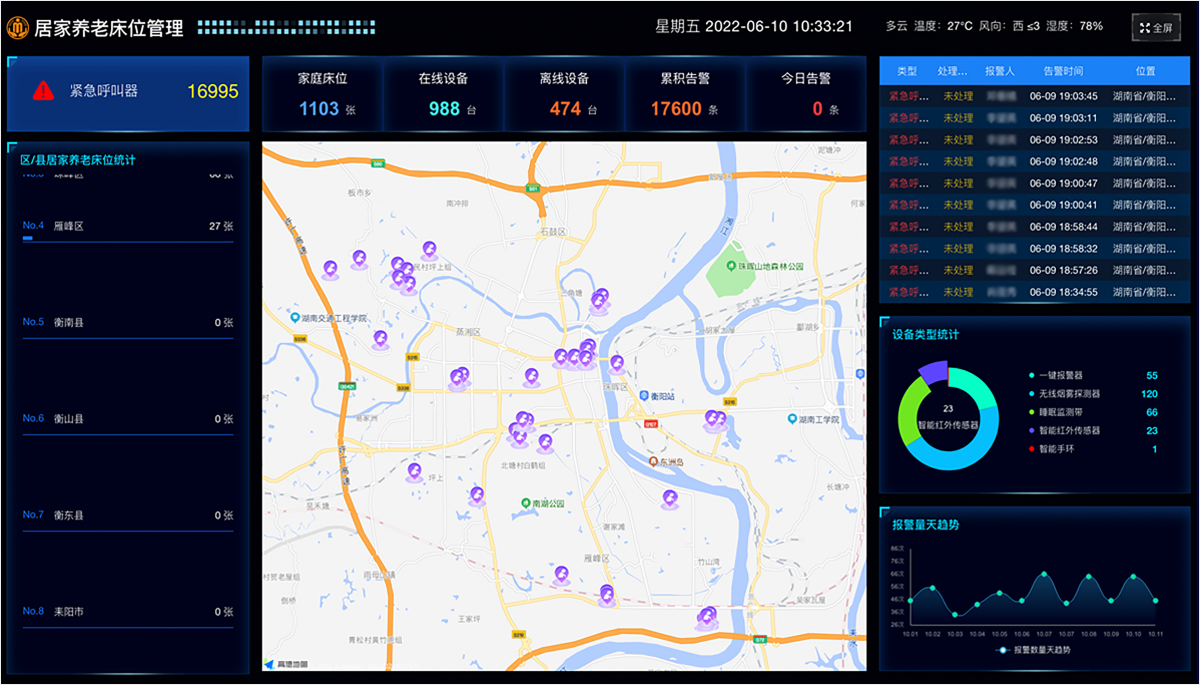Image resolution: width=1200 pixels, height=685 pixels.
Task: Click the 在线设备 988 stat card
Action: 443,94
